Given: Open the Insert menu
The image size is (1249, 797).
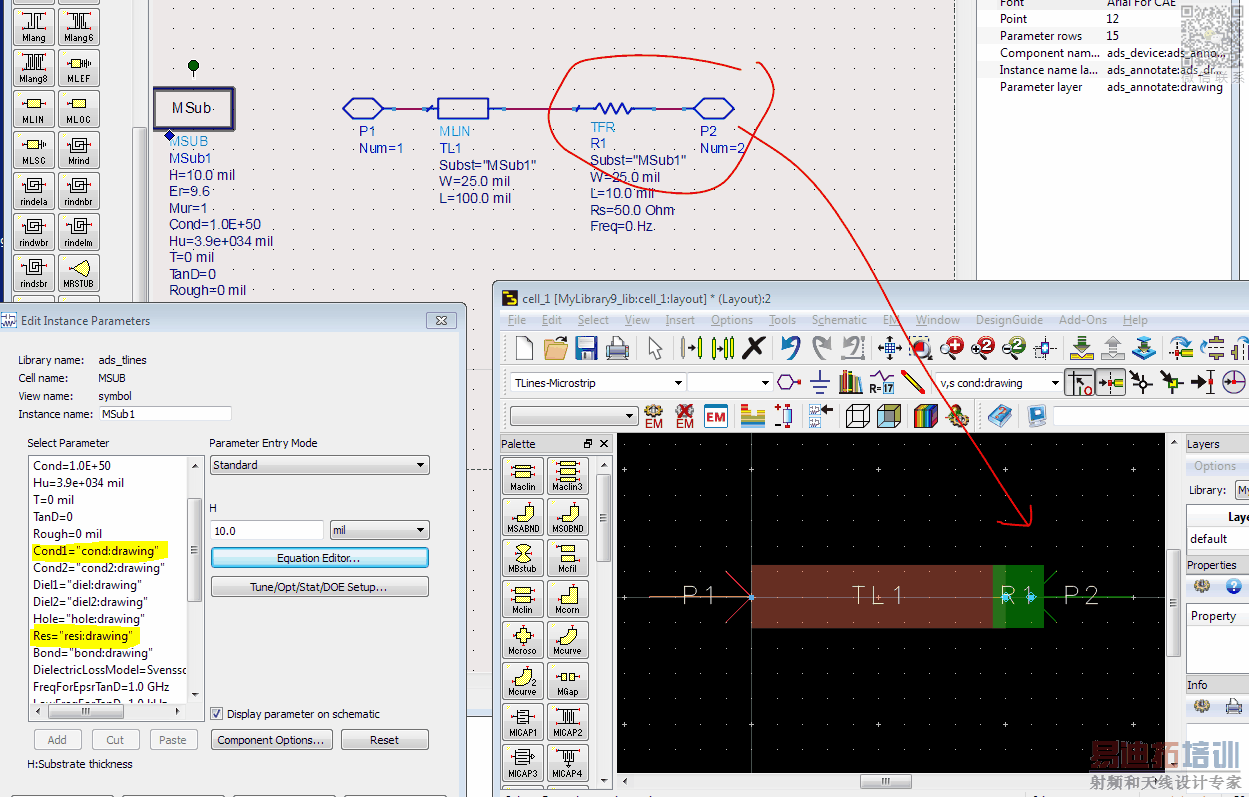Looking at the screenshot, I should [680, 320].
